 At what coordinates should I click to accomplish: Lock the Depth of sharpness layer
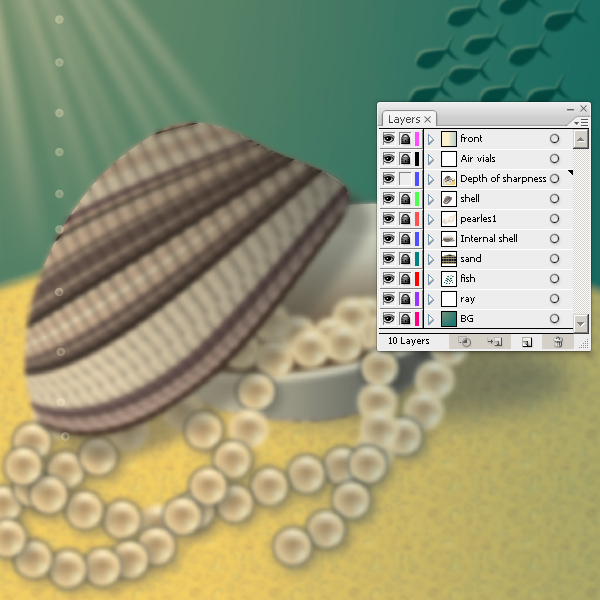pyautogui.click(x=405, y=178)
